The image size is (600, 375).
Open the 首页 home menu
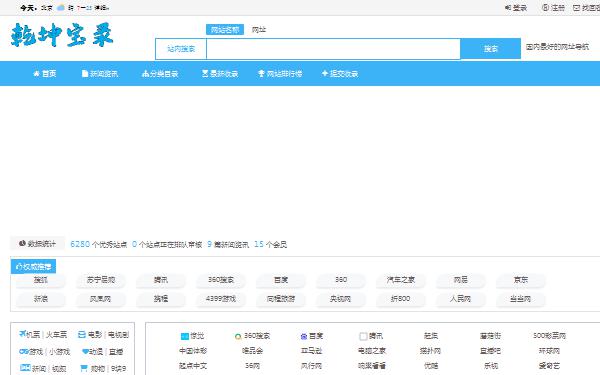[x=45, y=73]
